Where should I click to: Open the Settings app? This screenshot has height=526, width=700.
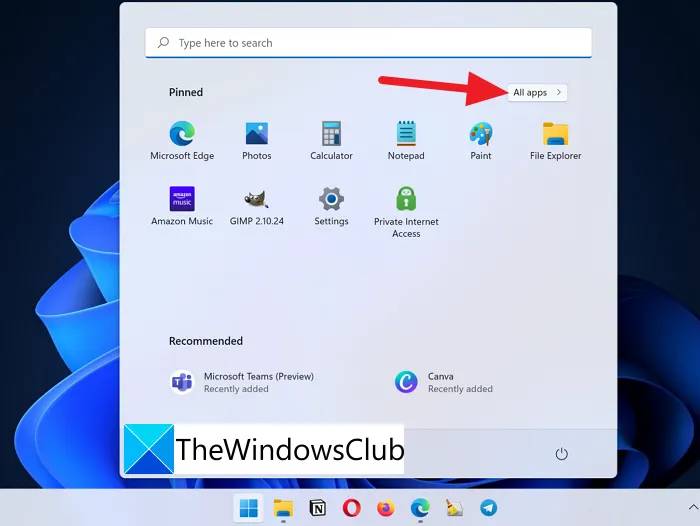point(331,206)
